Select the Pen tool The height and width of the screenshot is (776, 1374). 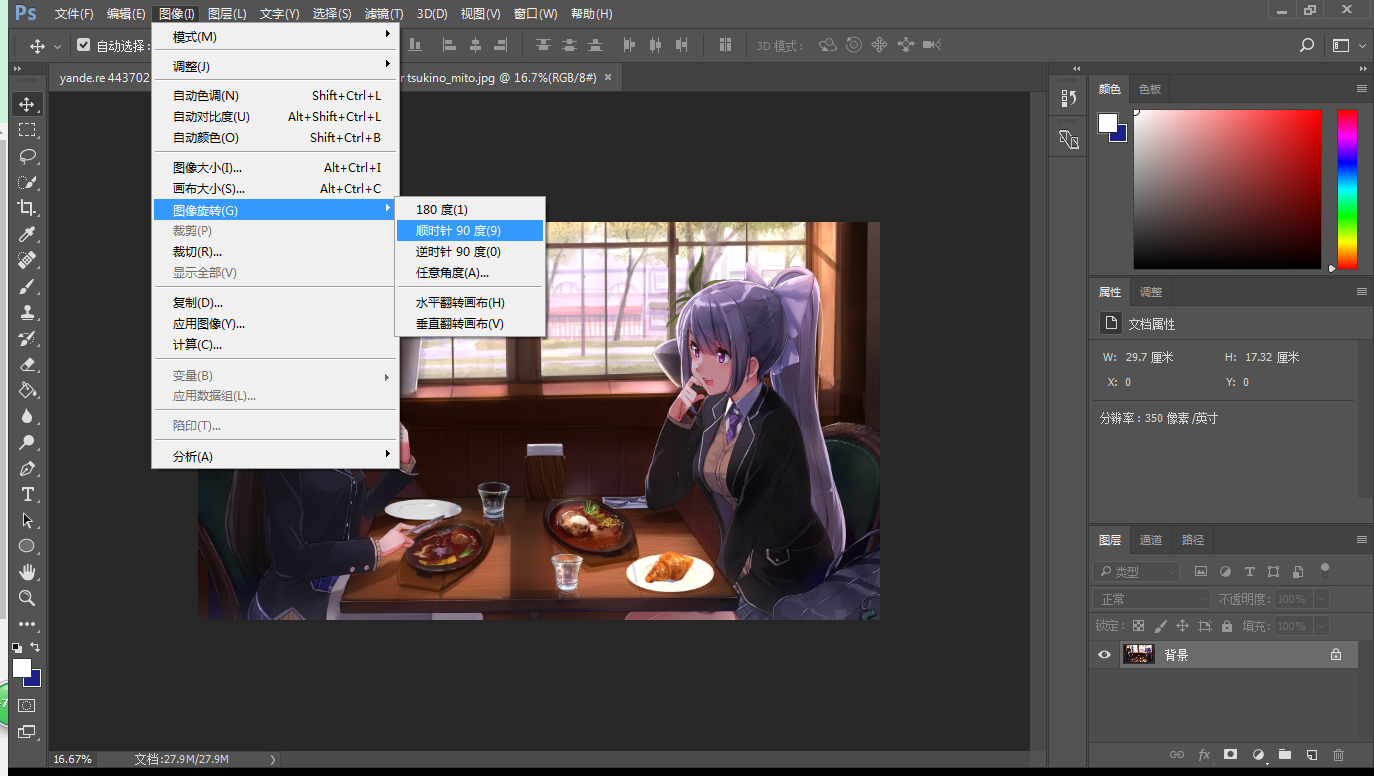click(x=27, y=468)
